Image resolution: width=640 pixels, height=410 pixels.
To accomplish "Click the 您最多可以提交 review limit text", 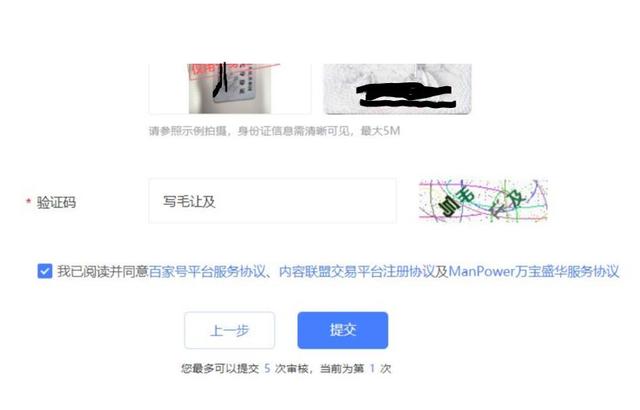I will (x=220, y=368).
